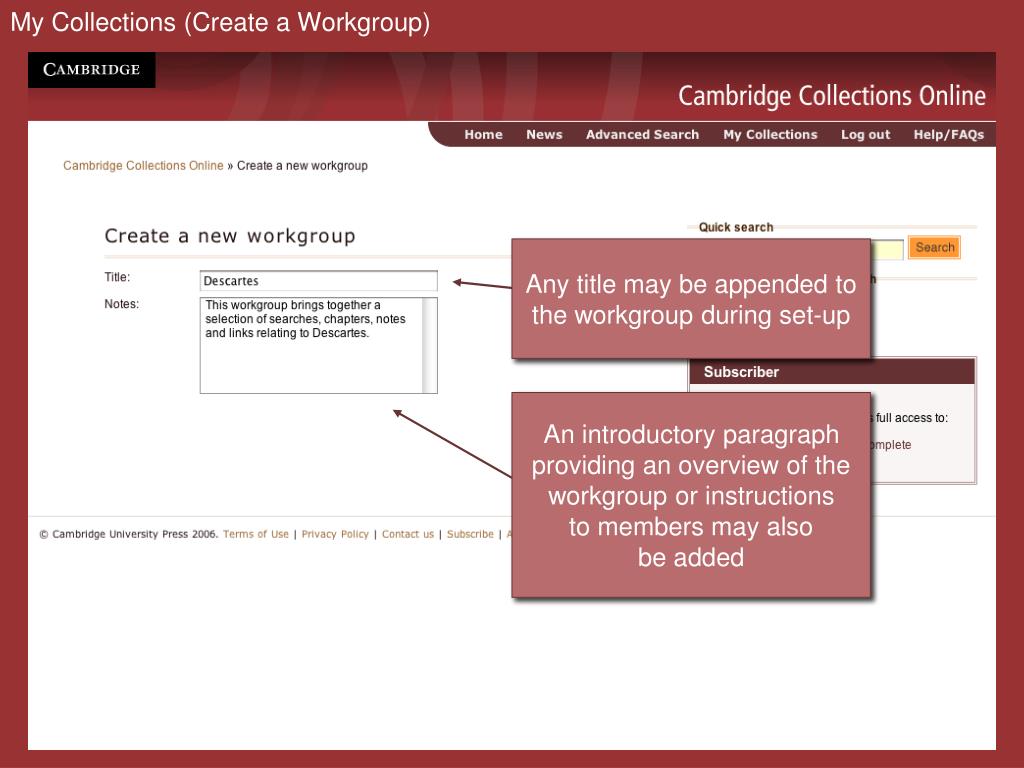
Task: Click Create a new workgroup breadcrumb text
Action: click(302, 166)
